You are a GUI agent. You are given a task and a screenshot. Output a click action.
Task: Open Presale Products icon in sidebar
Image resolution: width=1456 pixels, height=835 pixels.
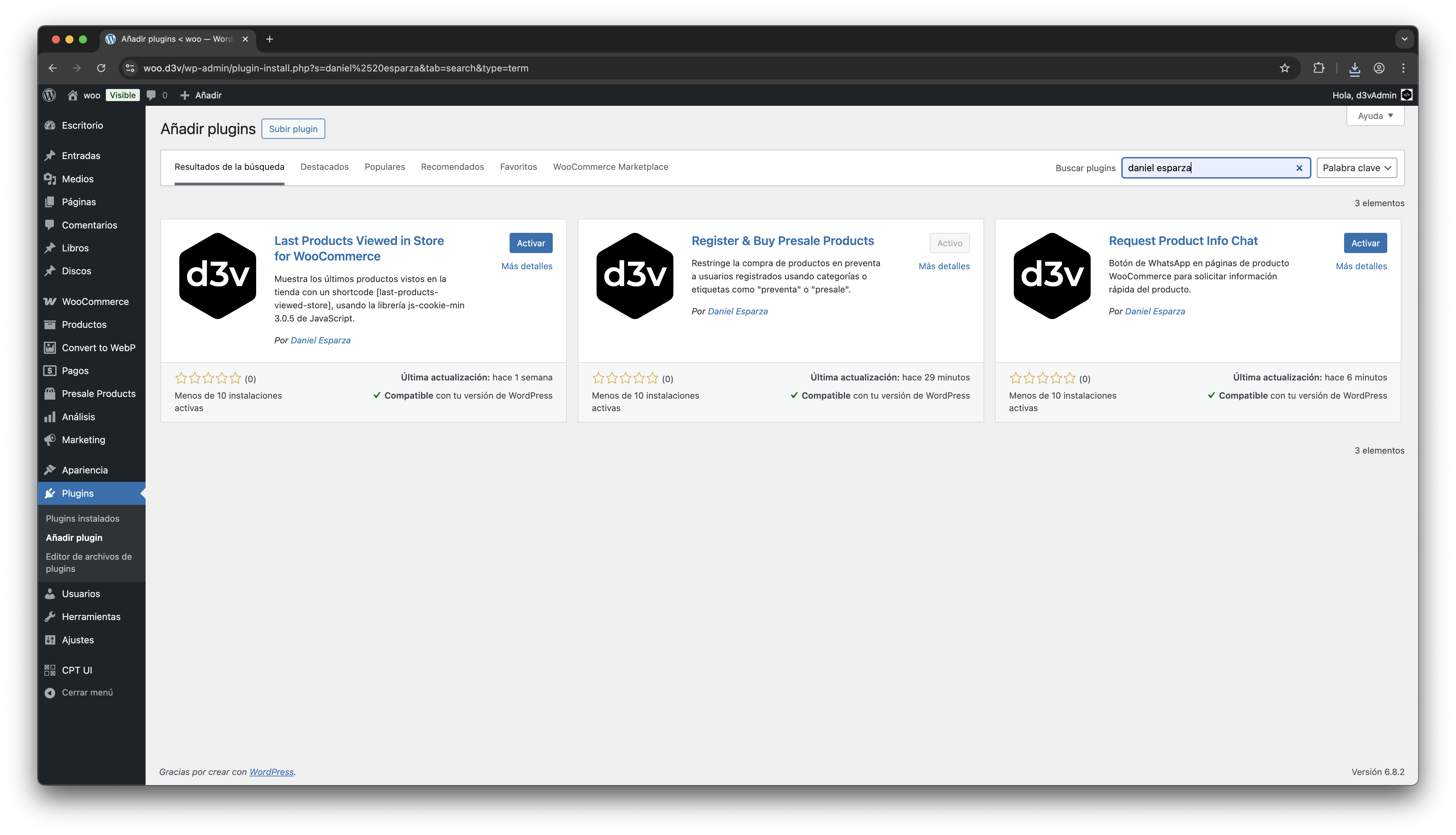tap(50, 394)
